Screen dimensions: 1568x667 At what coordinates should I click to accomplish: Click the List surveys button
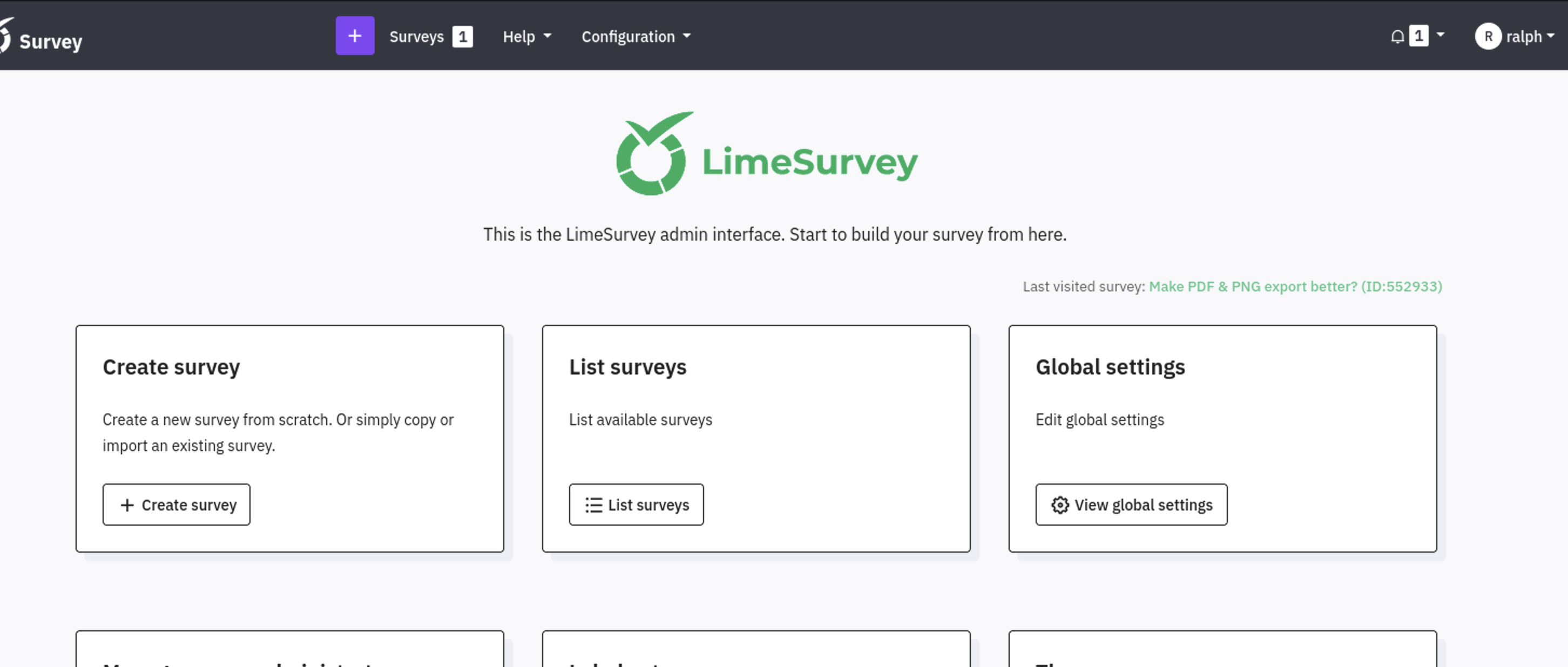coord(636,505)
